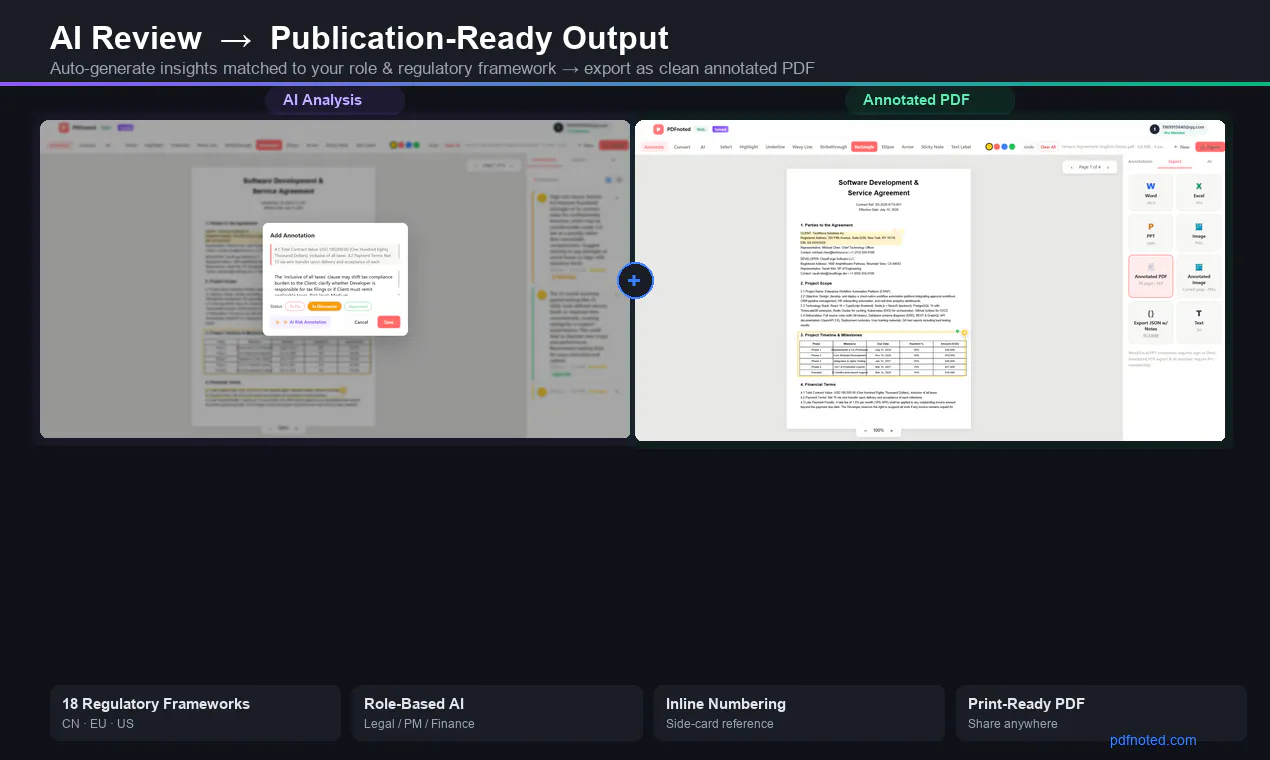Viewport: 1270px width, 760px height.
Task: Click Save in the Add Annotation dialog
Action: (x=389, y=322)
